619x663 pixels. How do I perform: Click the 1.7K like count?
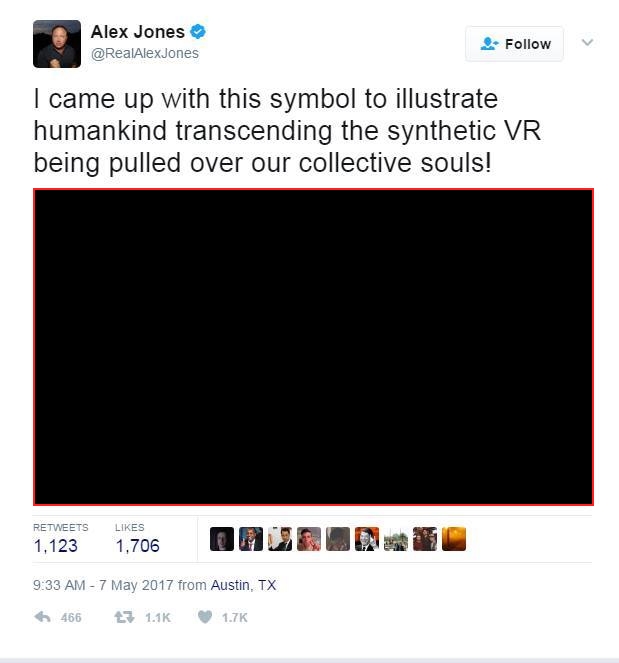235,618
